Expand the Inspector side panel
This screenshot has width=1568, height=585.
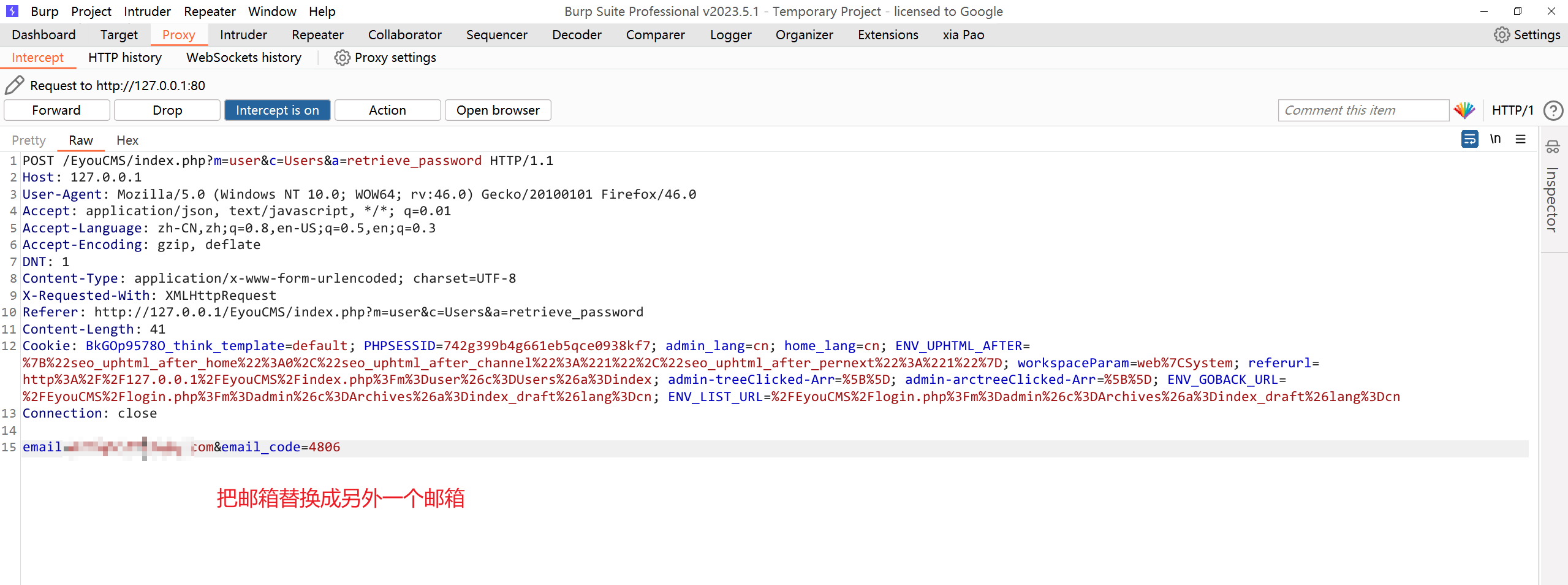tap(1551, 199)
